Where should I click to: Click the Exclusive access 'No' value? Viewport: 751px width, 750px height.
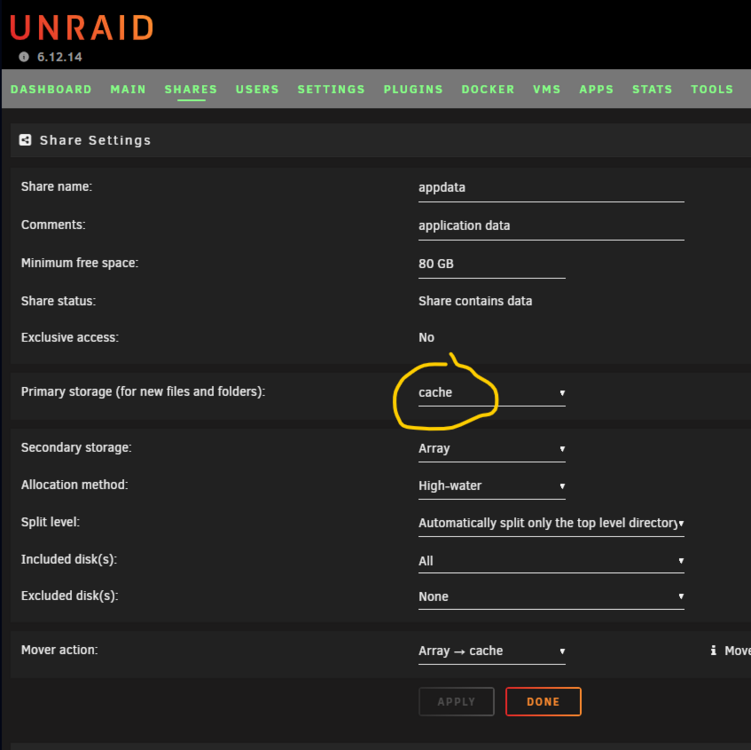pyautogui.click(x=426, y=338)
